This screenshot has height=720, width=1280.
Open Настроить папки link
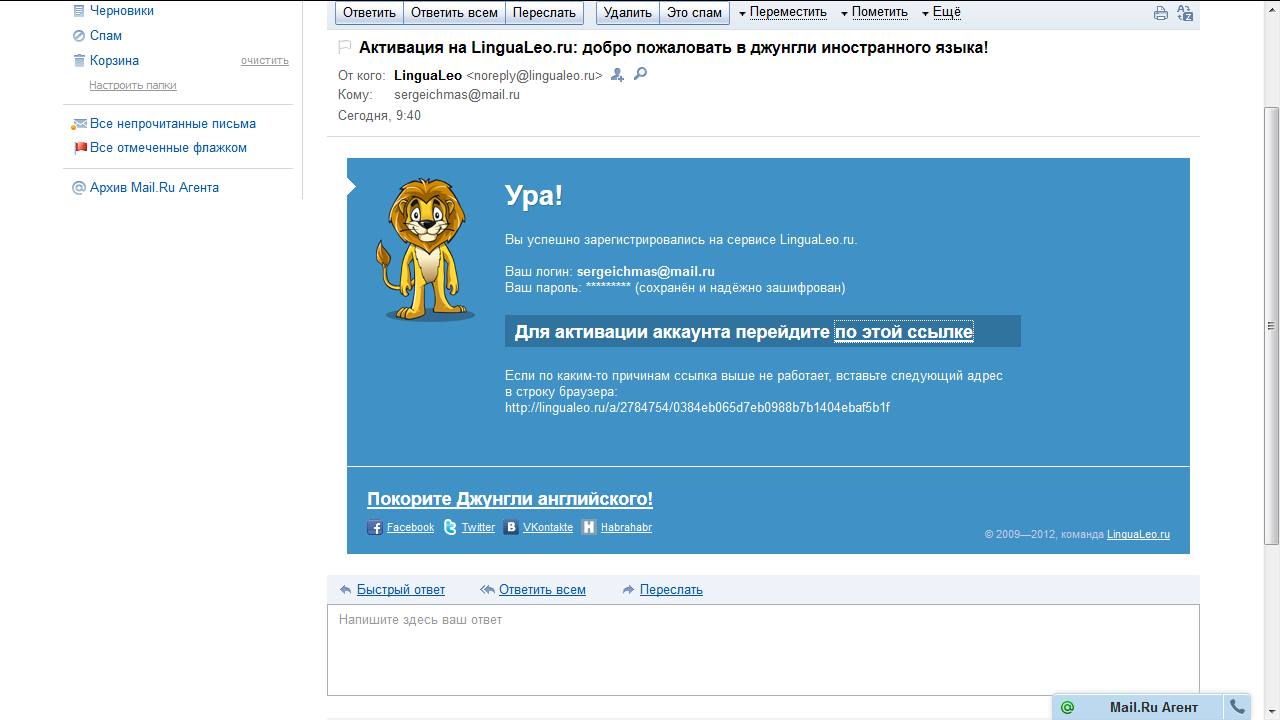pos(133,85)
